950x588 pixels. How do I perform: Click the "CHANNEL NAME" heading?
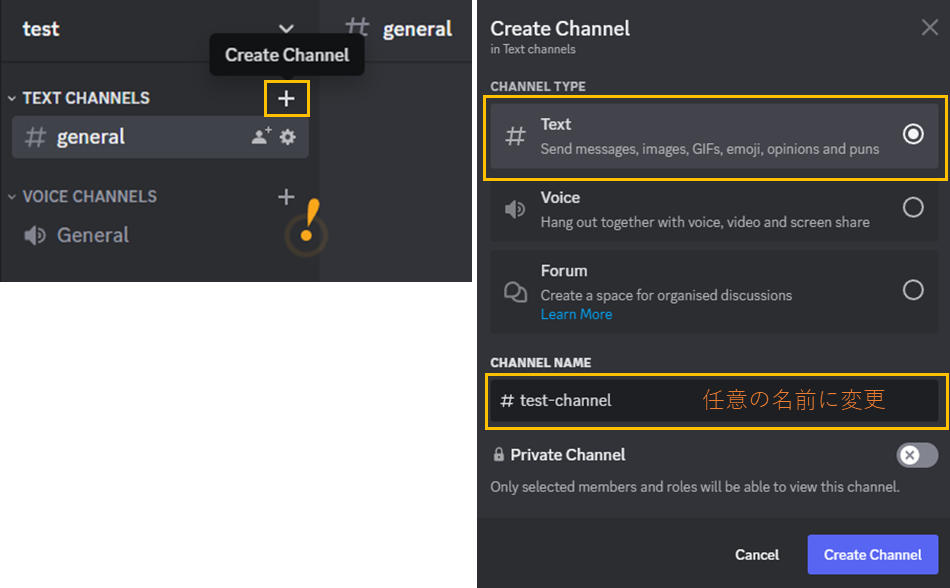point(540,363)
